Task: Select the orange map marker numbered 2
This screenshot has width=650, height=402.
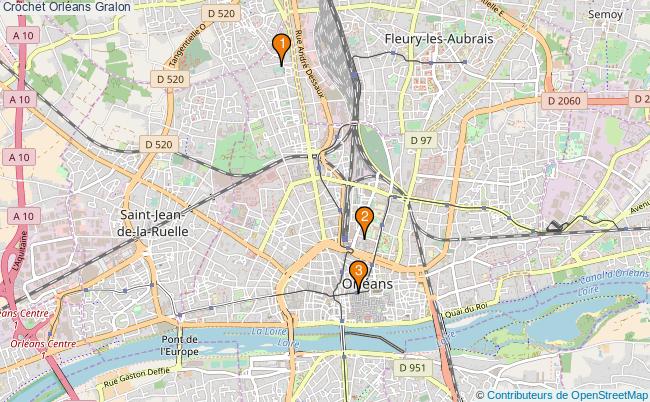Action: tap(364, 222)
